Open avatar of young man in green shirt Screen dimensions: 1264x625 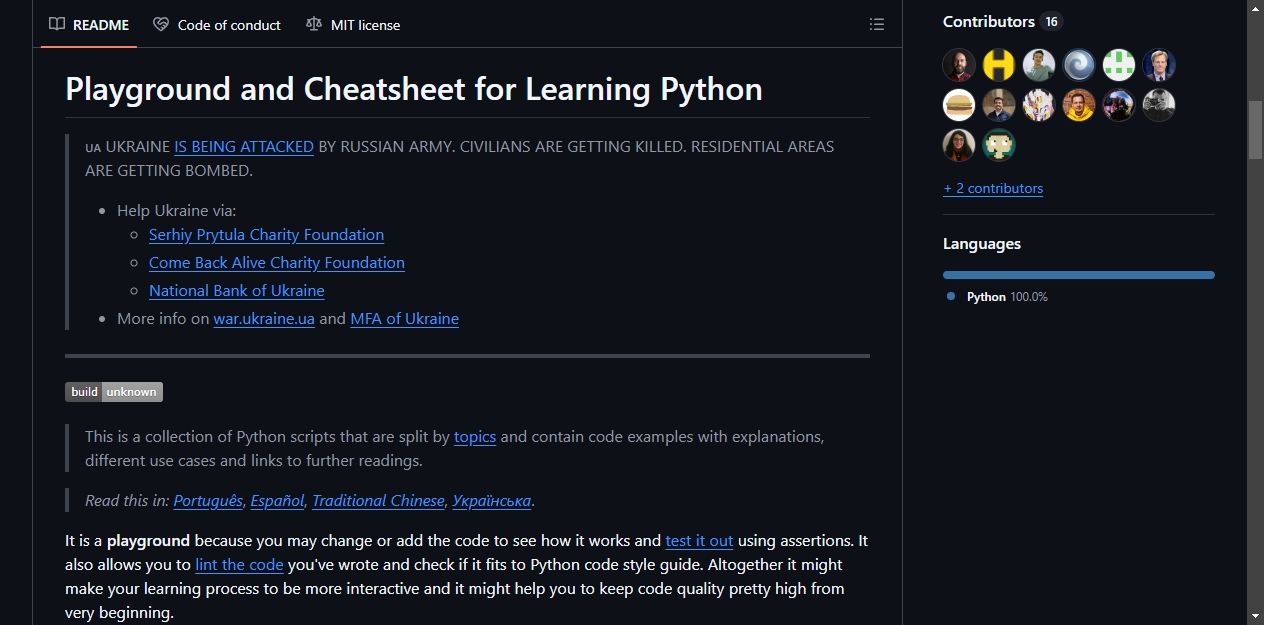(x=1039, y=65)
